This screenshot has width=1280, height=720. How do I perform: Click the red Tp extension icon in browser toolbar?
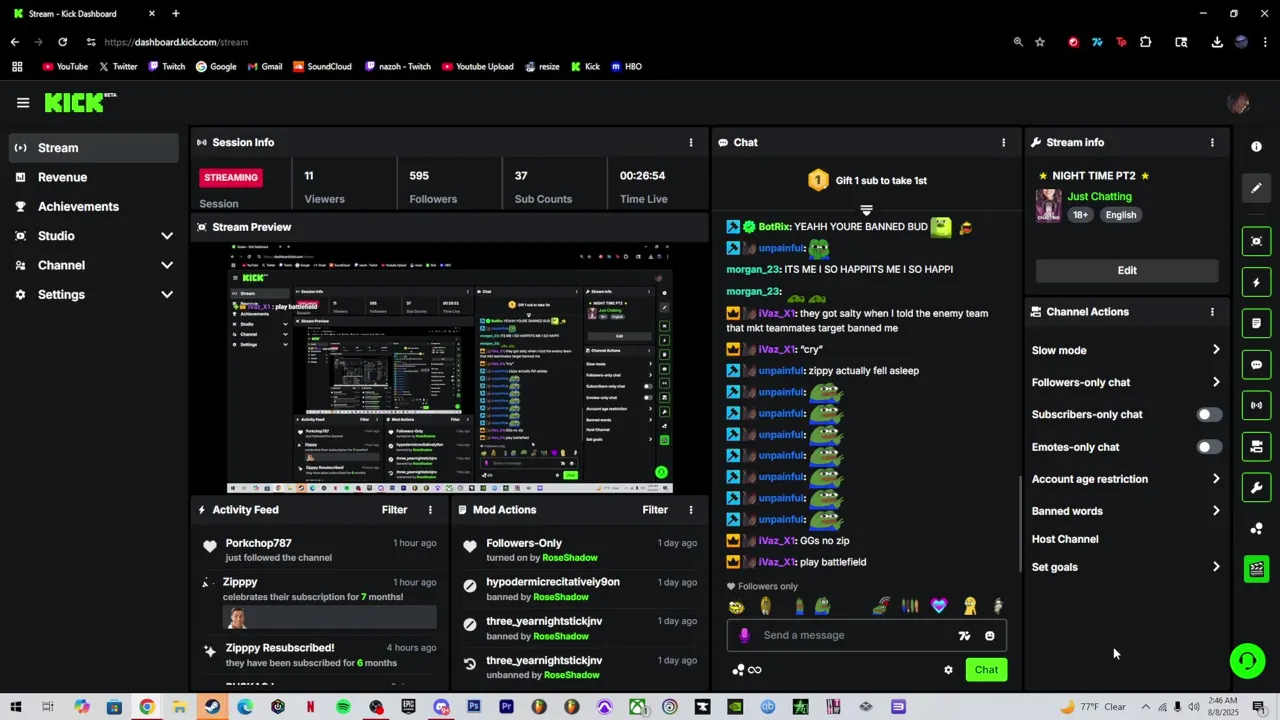tap(1121, 42)
